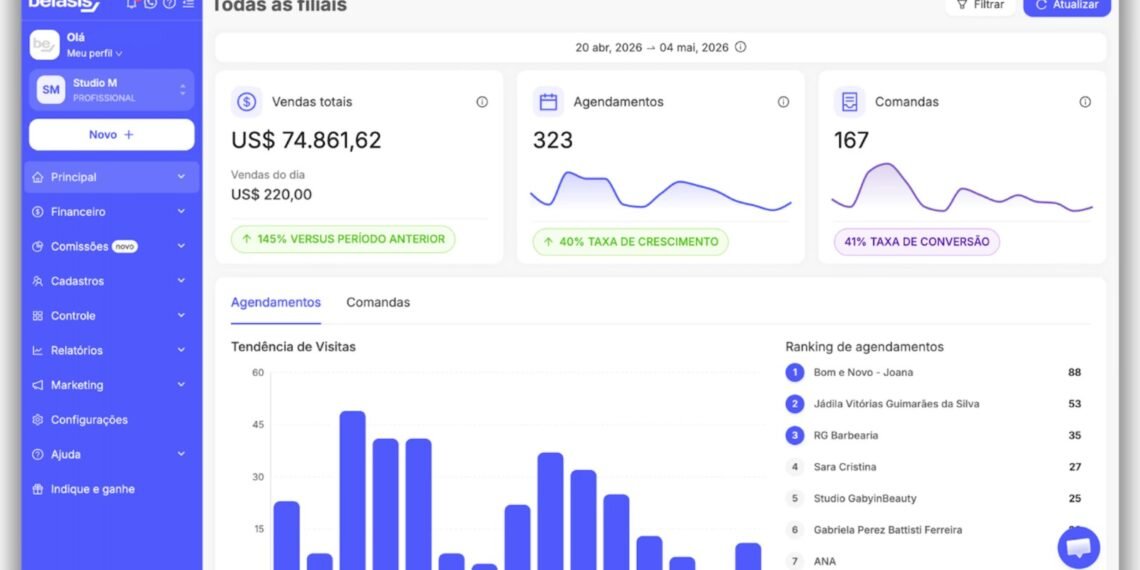Open the Studio M branch selector arrows
1140x570 pixels.
[x=182, y=89]
